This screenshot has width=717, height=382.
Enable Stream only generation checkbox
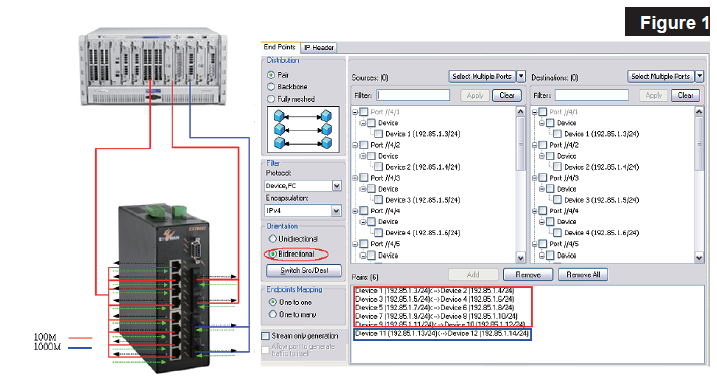tap(265, 336)
